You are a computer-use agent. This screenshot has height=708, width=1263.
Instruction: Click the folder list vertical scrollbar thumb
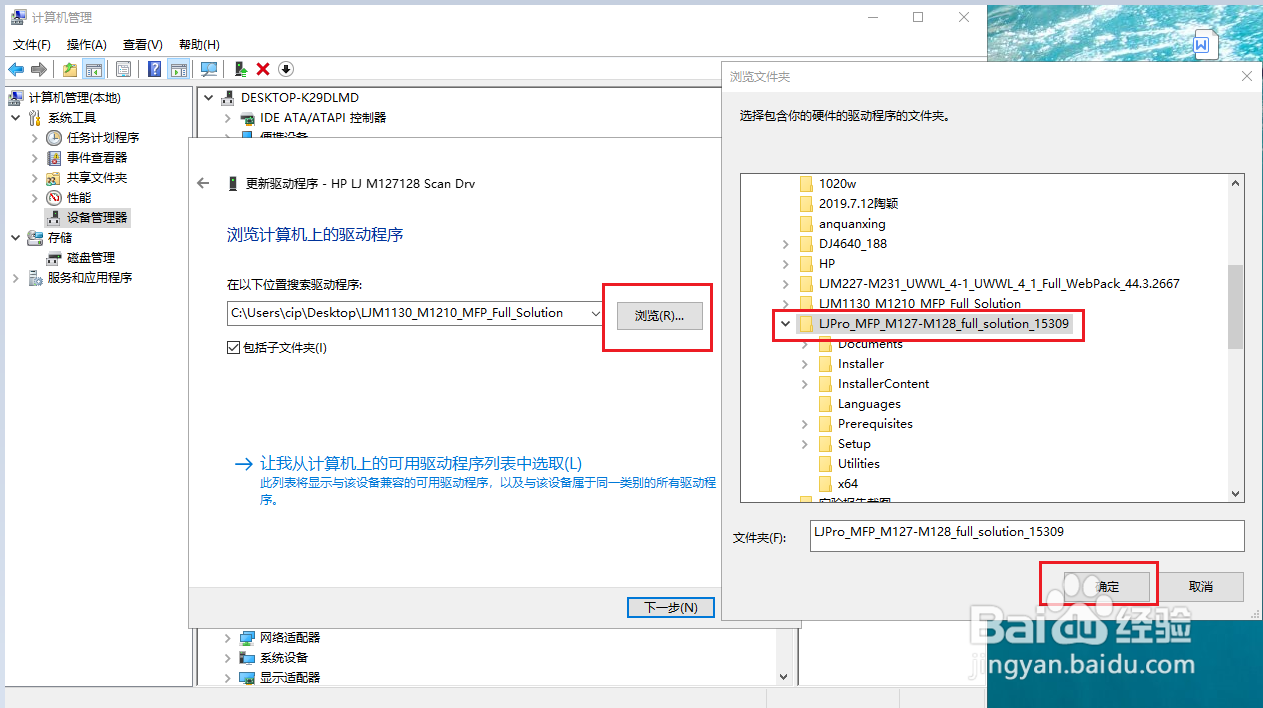click(x=1236, y=306)
